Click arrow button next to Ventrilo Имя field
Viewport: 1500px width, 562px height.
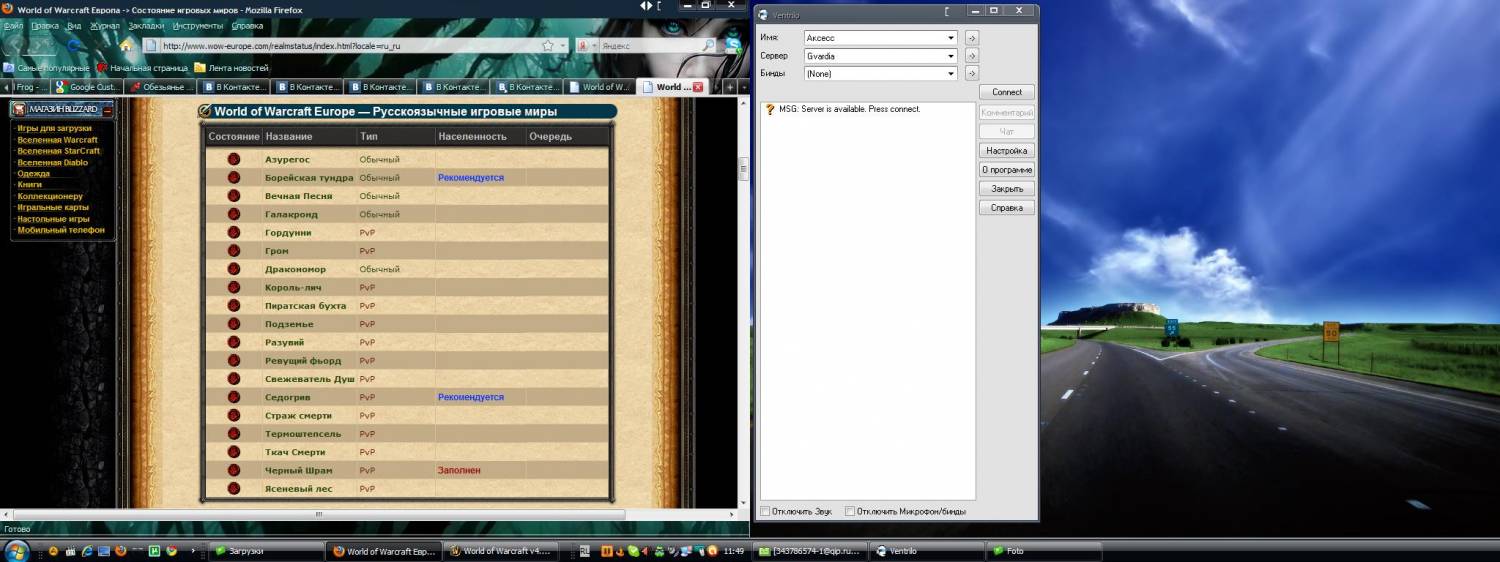pos(971,38)
